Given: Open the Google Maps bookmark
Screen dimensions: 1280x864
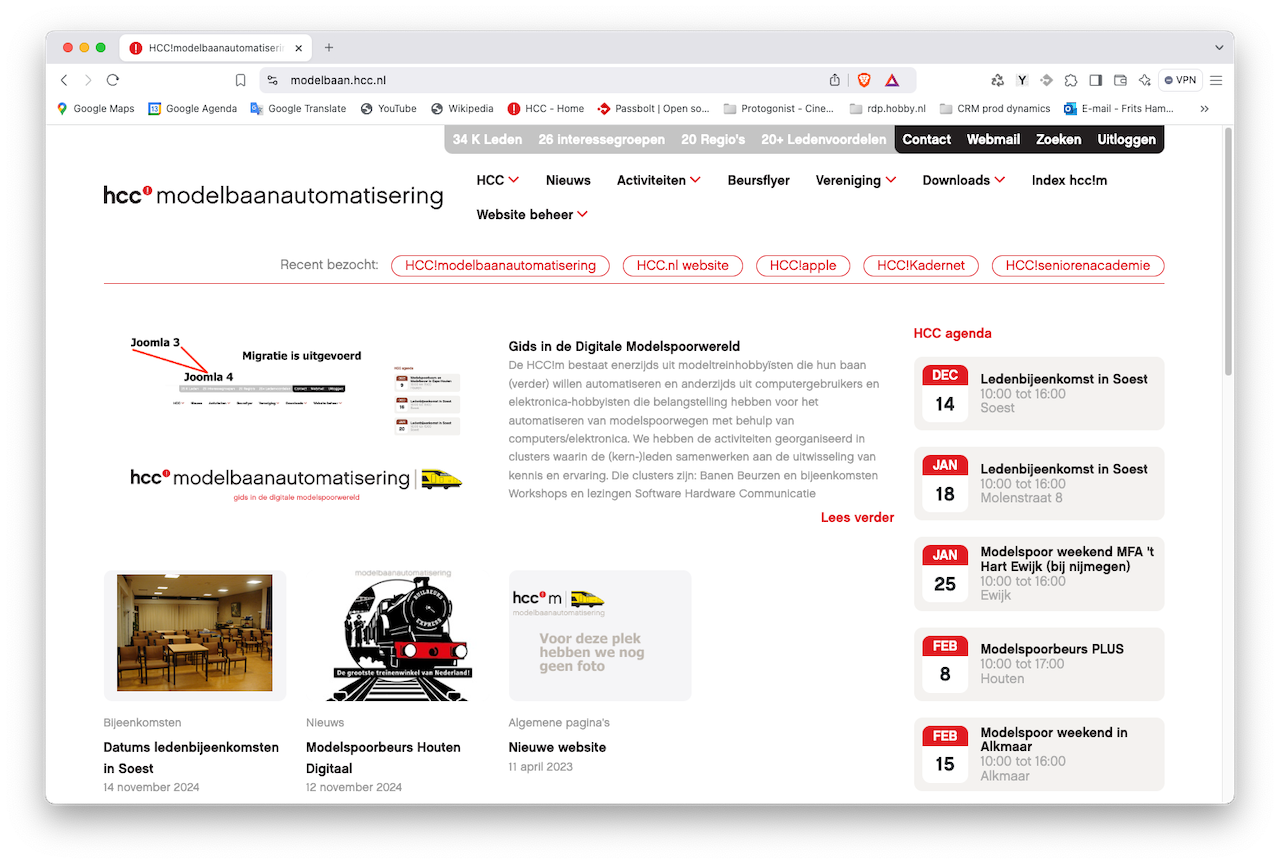Looking at the screenshot, I should tap(95, 108).
